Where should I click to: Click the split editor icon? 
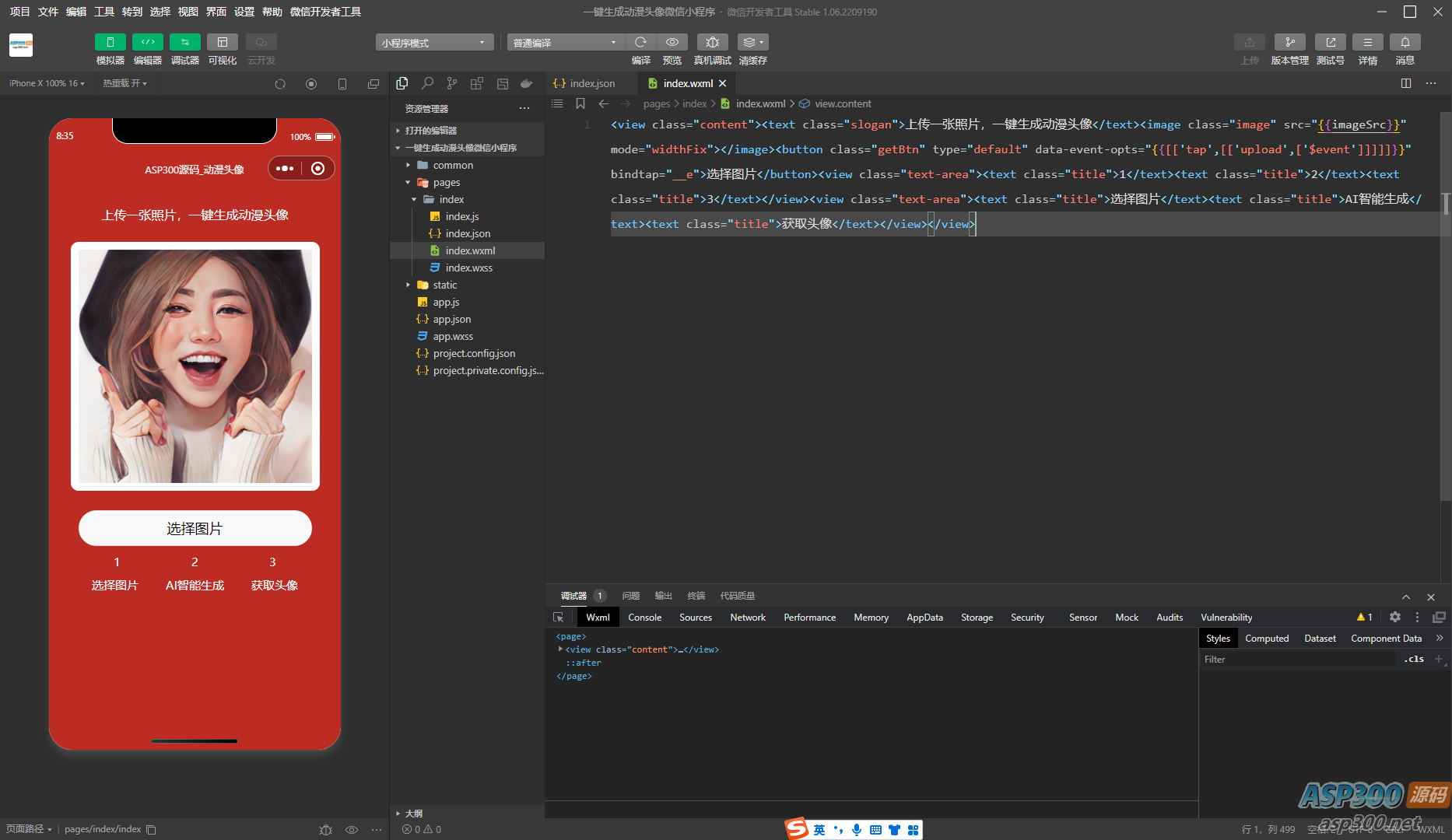pyautogui.click(x=1405, y=83)
